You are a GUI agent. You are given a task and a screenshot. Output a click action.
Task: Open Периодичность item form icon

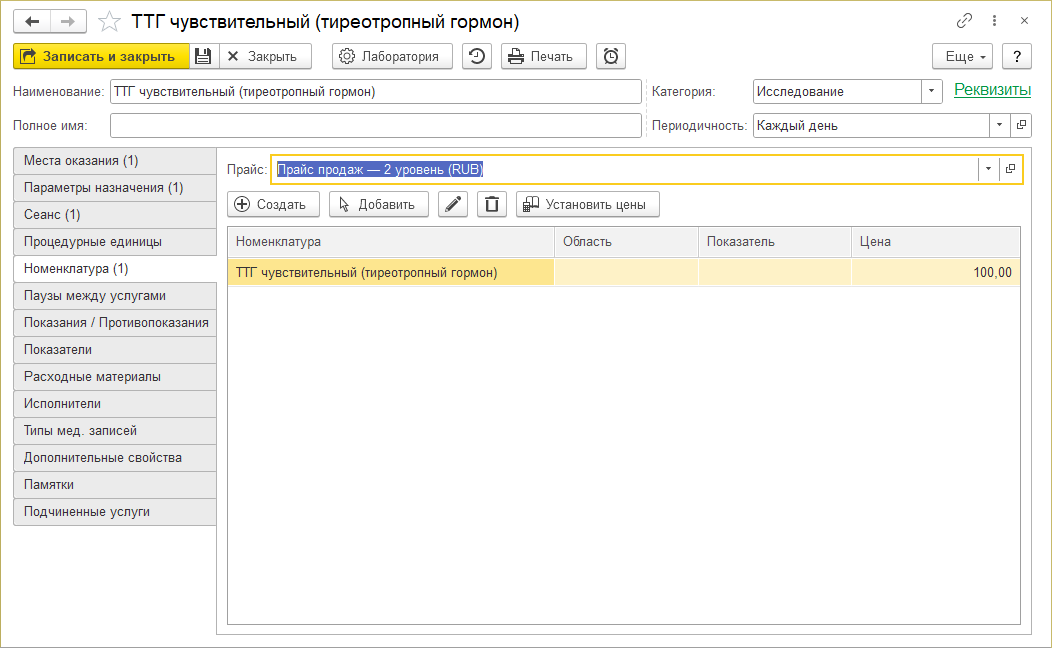tap(1021, 125)
